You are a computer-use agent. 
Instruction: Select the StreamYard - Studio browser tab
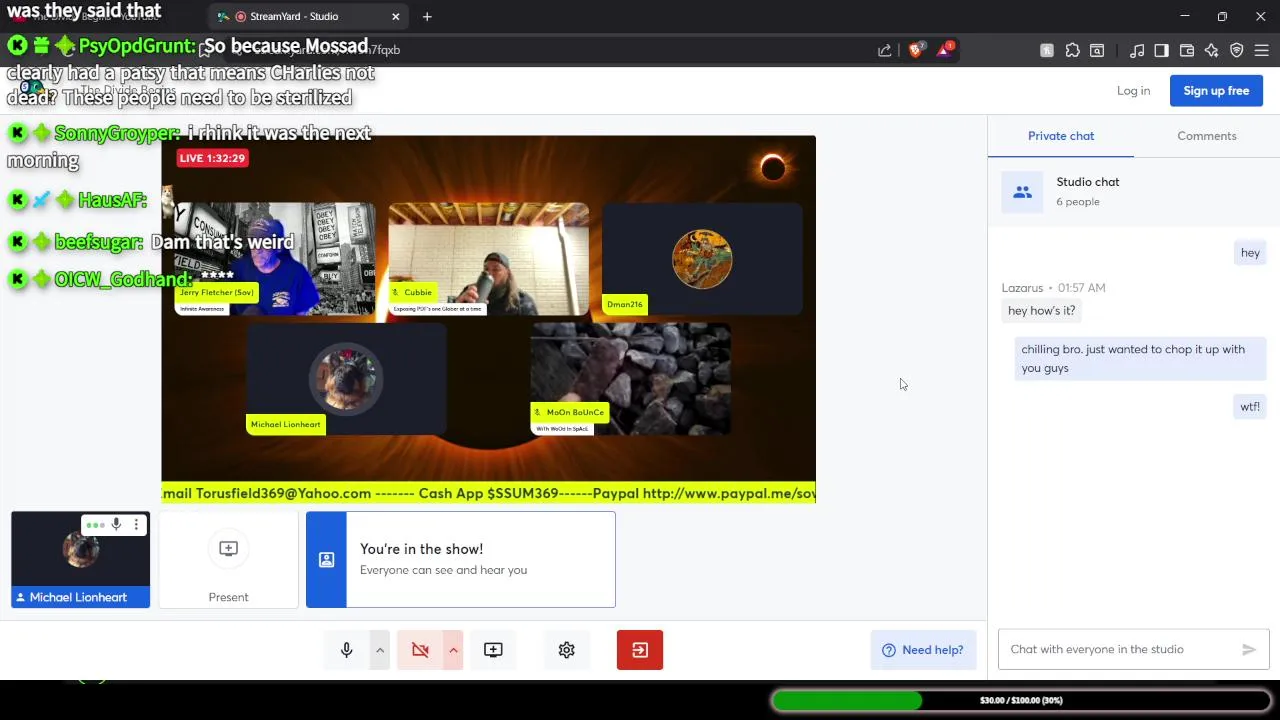coord(307,16)
